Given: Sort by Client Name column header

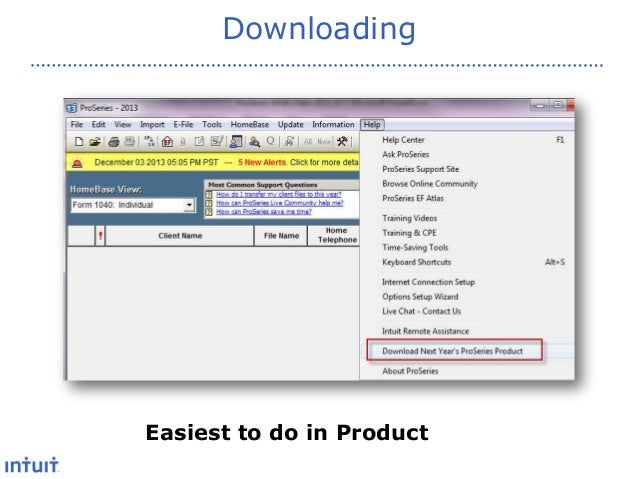Looking at the screenshot, I should pos(180,236).
